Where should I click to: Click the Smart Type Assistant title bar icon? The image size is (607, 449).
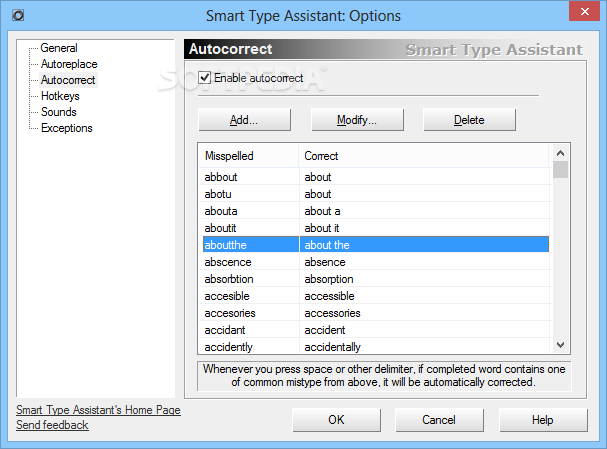tap(18, 15)
